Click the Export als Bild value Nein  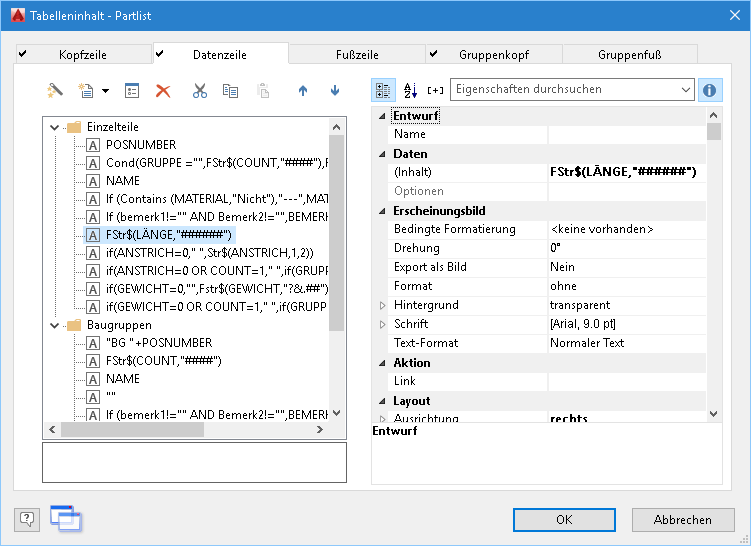[x=627, y=267]
